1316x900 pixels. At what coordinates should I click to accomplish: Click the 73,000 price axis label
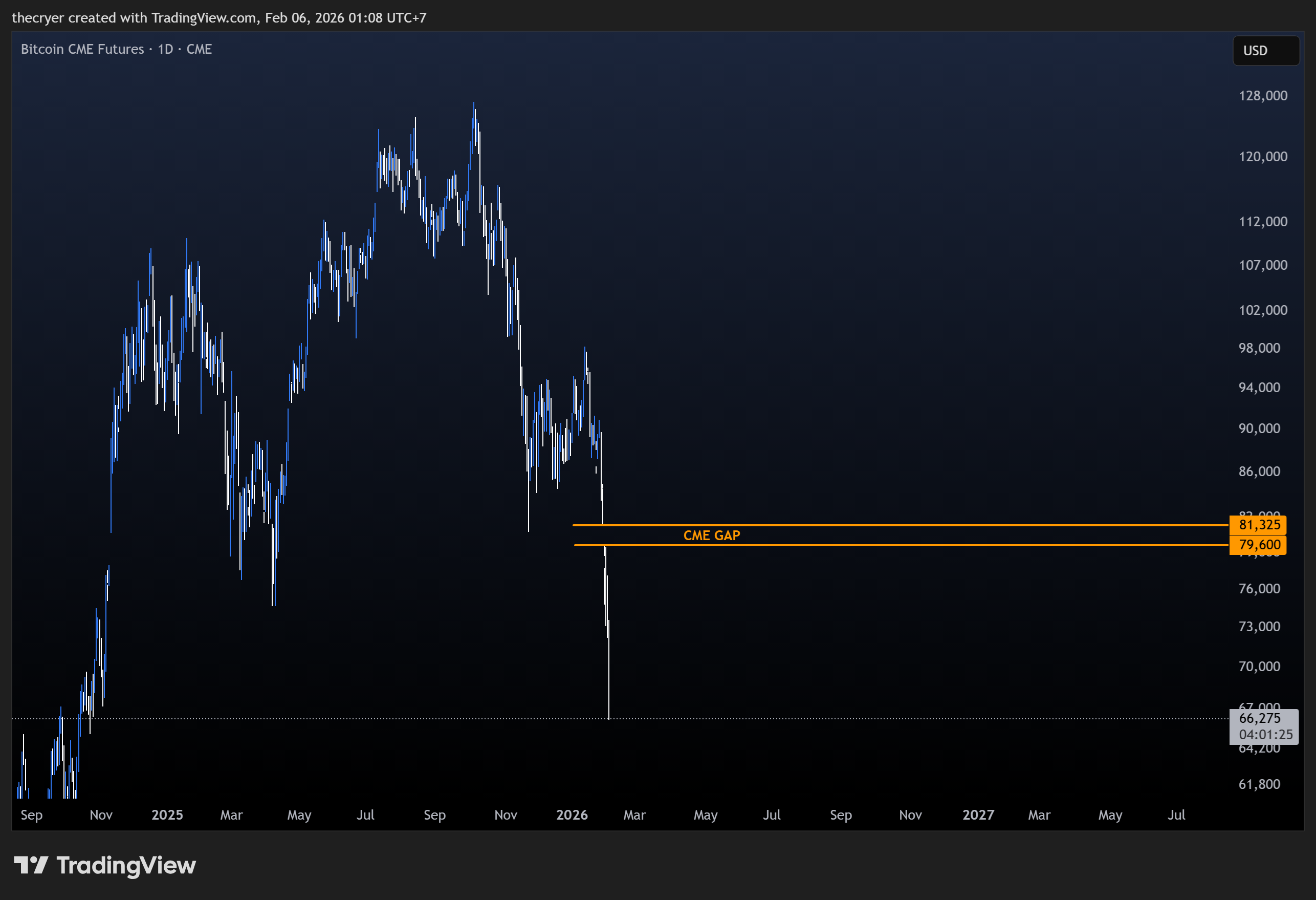pos(1259,627)
